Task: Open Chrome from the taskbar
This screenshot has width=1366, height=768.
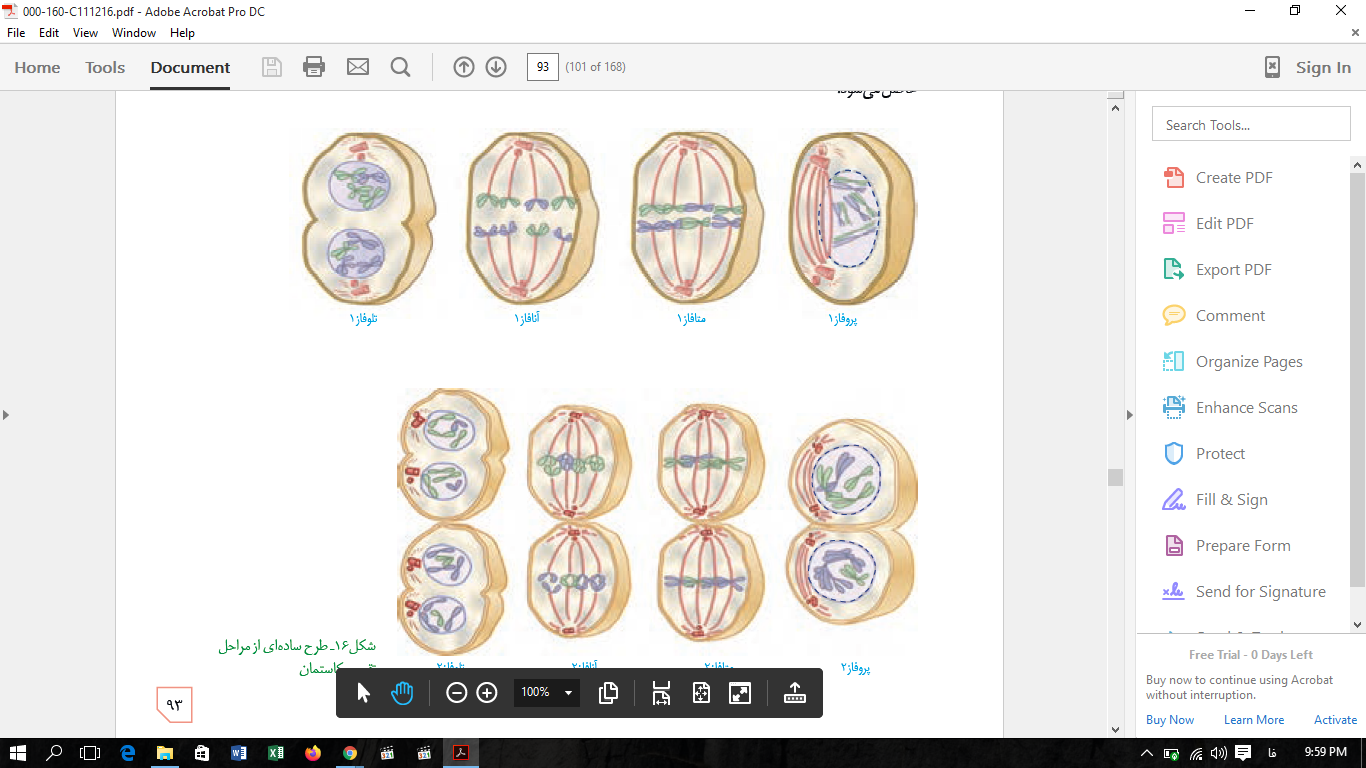Action: [x=350, y=753]
